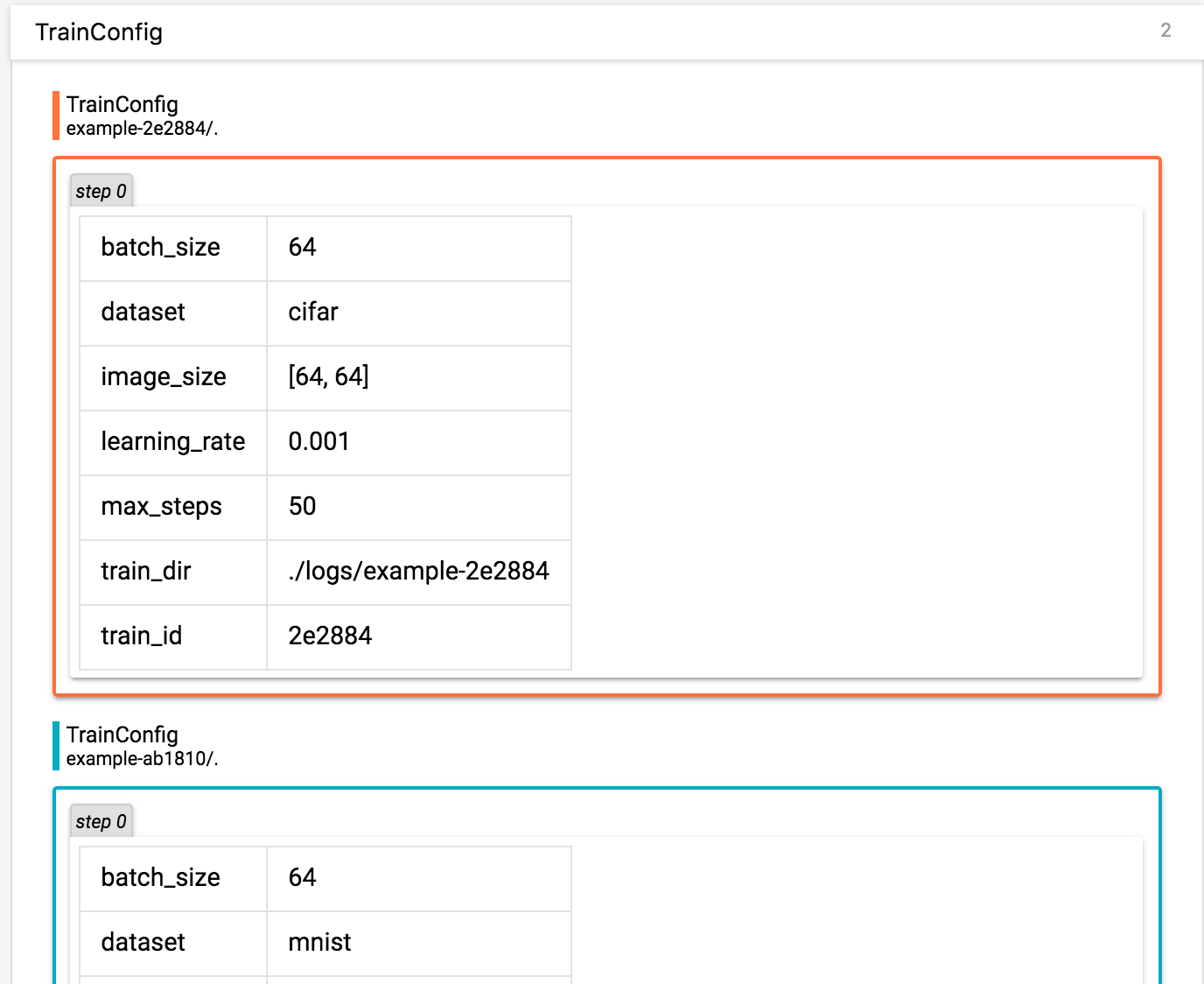Image resolution: width=1204 pixels, height=984 pixels.
Task: Click the learning_rate label
Action: coord(173,442)
